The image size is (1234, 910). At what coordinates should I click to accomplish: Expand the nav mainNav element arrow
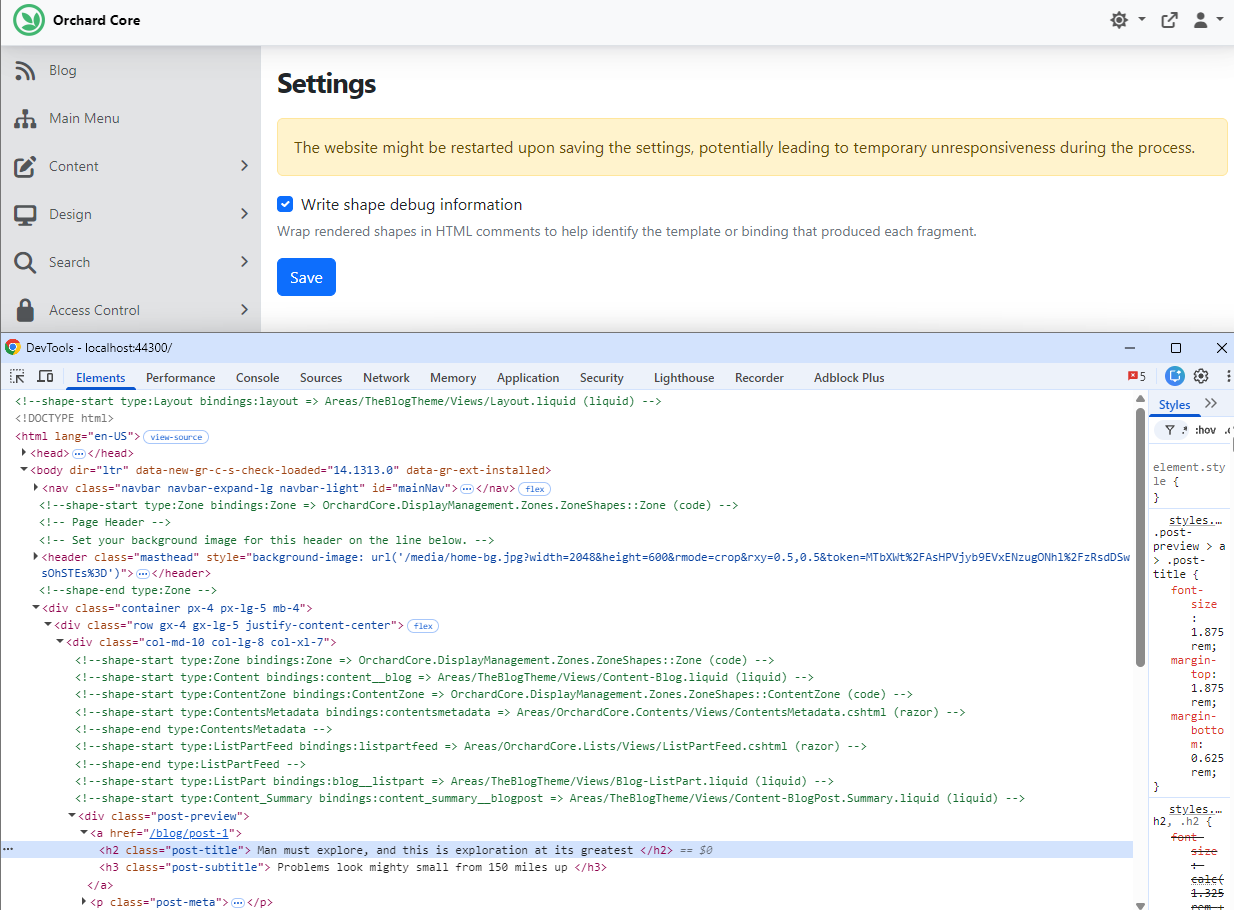pyautogui.click(x=36, y=487)
